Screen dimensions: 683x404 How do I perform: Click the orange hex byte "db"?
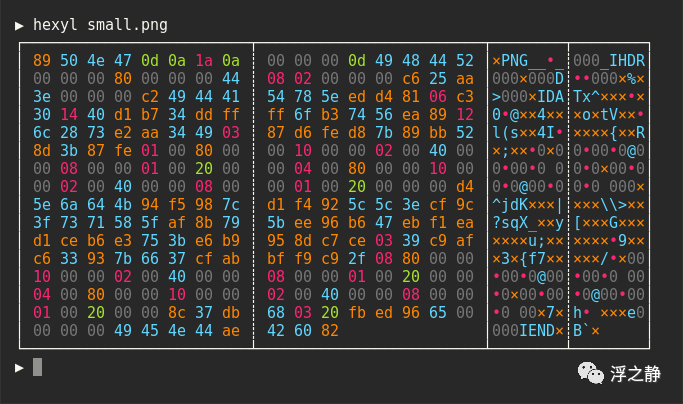(x=231, y=312)
